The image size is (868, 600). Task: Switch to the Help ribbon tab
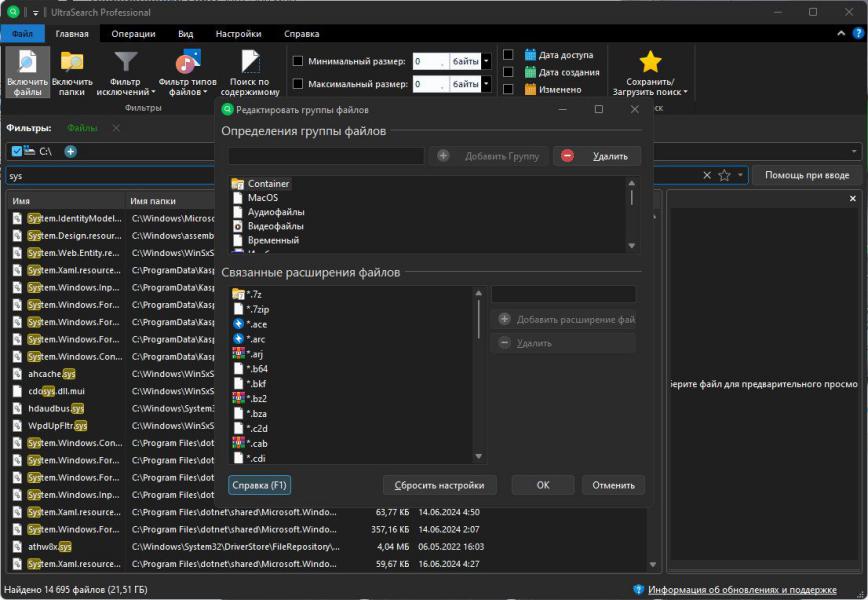pyautogui.click(x=302, y=33)
